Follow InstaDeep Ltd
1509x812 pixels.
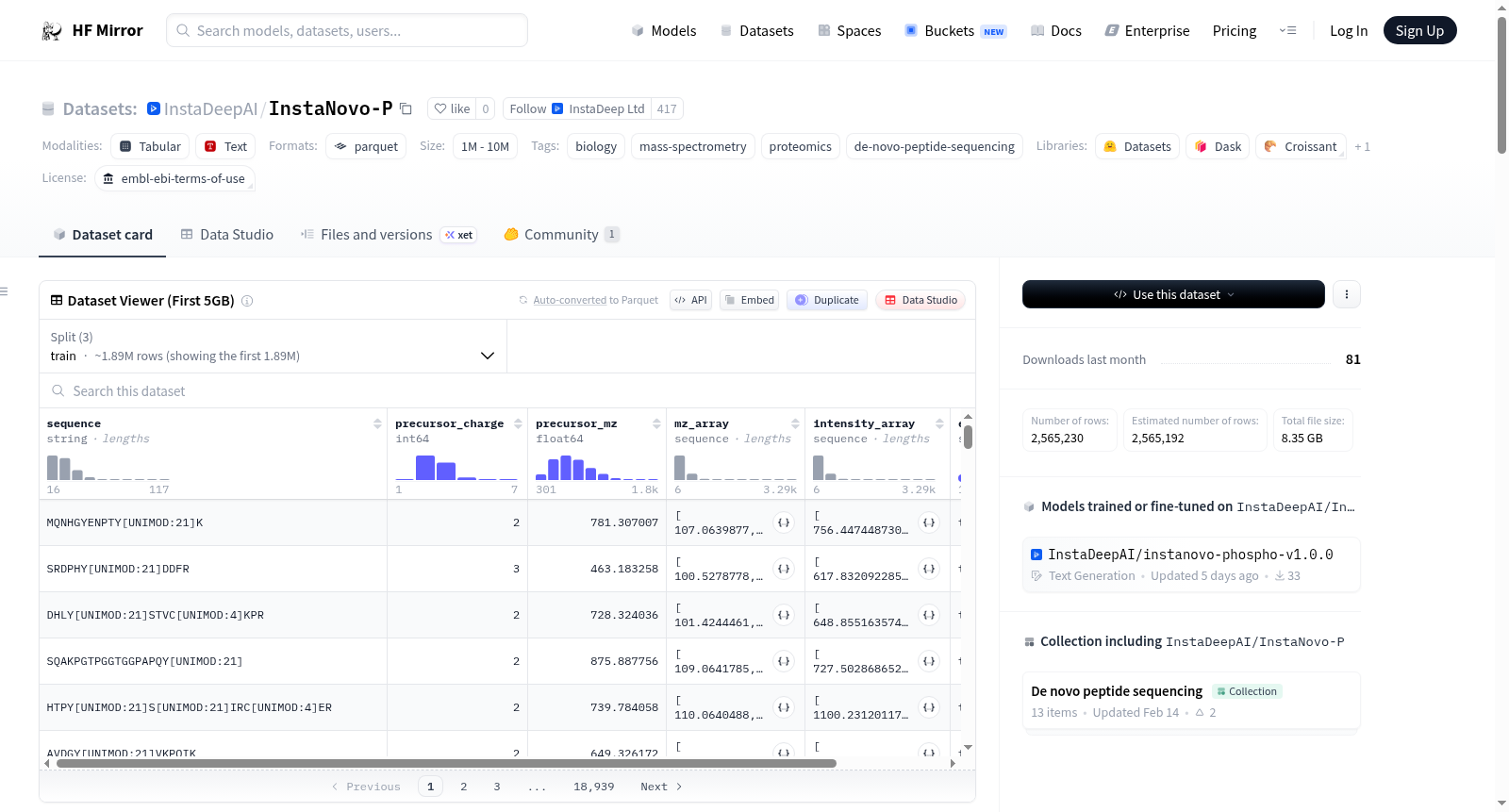577,108
